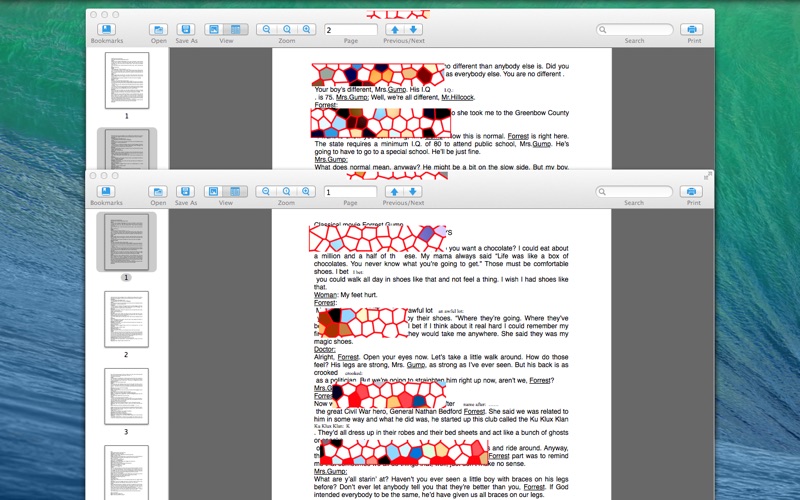Select thumbnail sidebar view in front window
The height and width of the screenshot is (500, 800).
click(236, 191)
